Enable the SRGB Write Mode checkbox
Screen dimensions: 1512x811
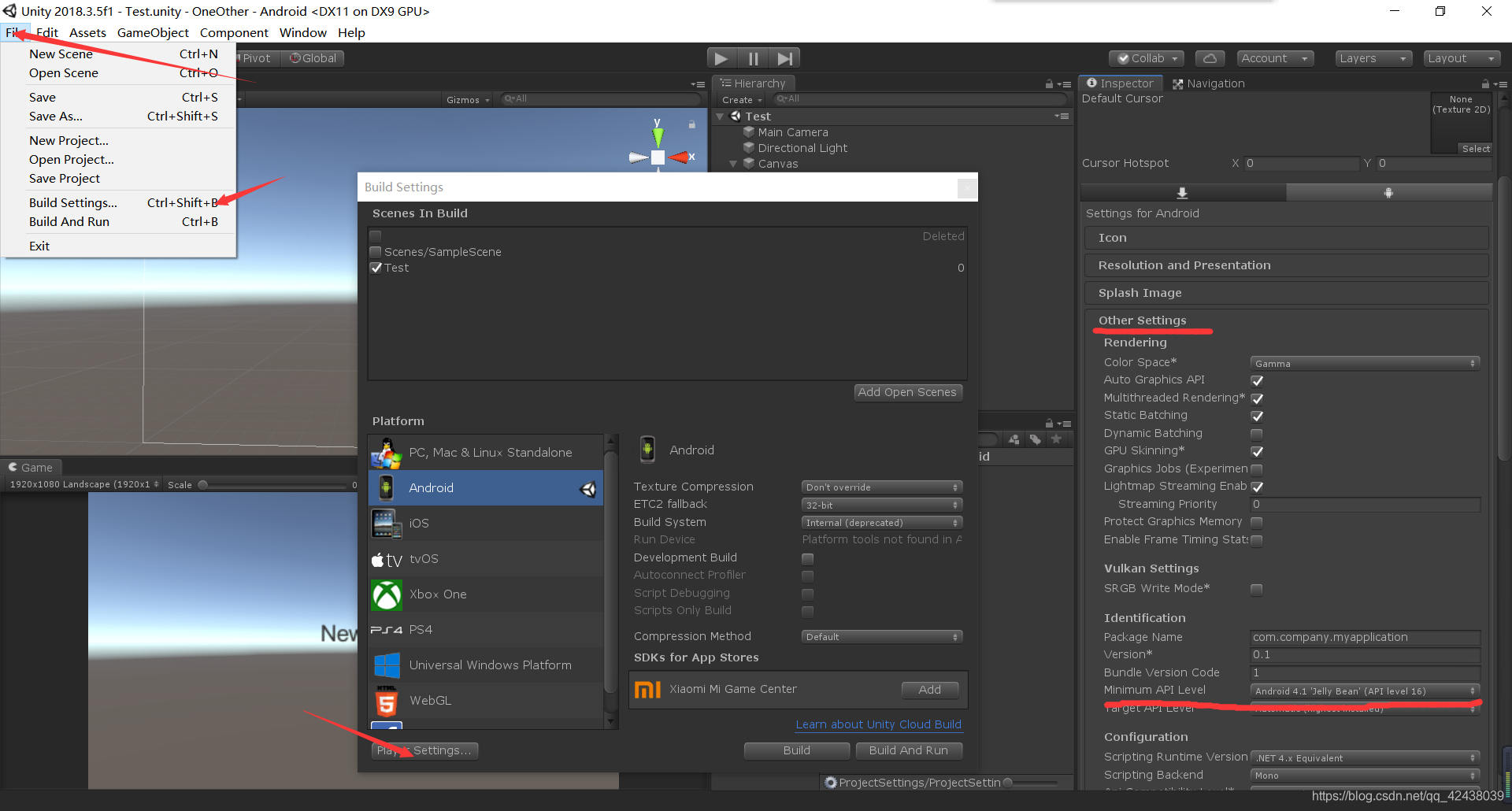pos(1257,590)
